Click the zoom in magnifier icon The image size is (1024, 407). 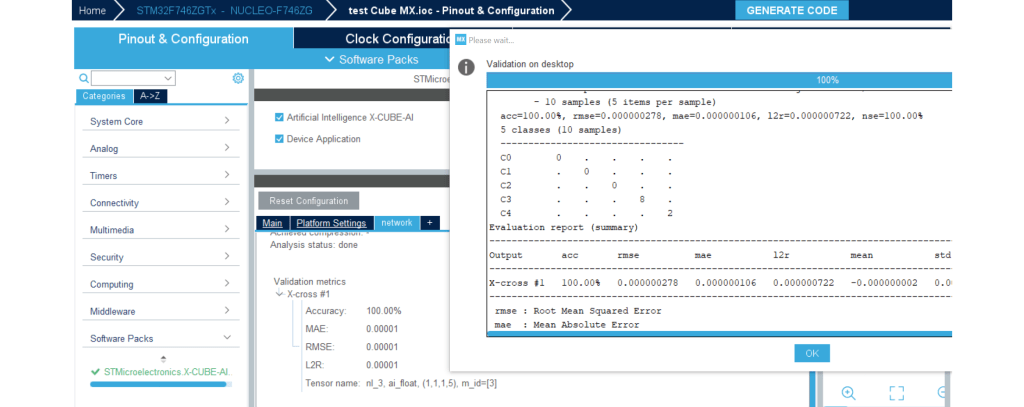tap(848, 393)
